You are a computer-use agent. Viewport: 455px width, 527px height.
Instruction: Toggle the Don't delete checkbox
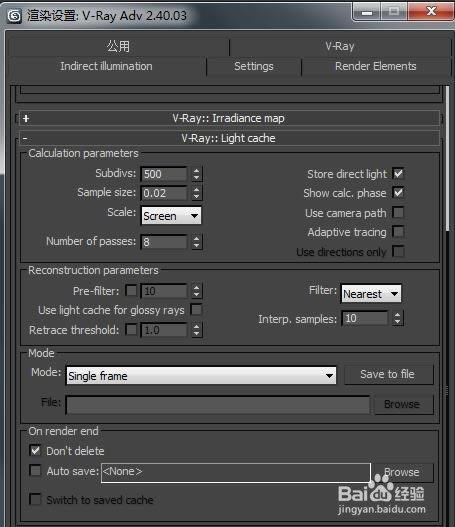click(x=35, y=450)
